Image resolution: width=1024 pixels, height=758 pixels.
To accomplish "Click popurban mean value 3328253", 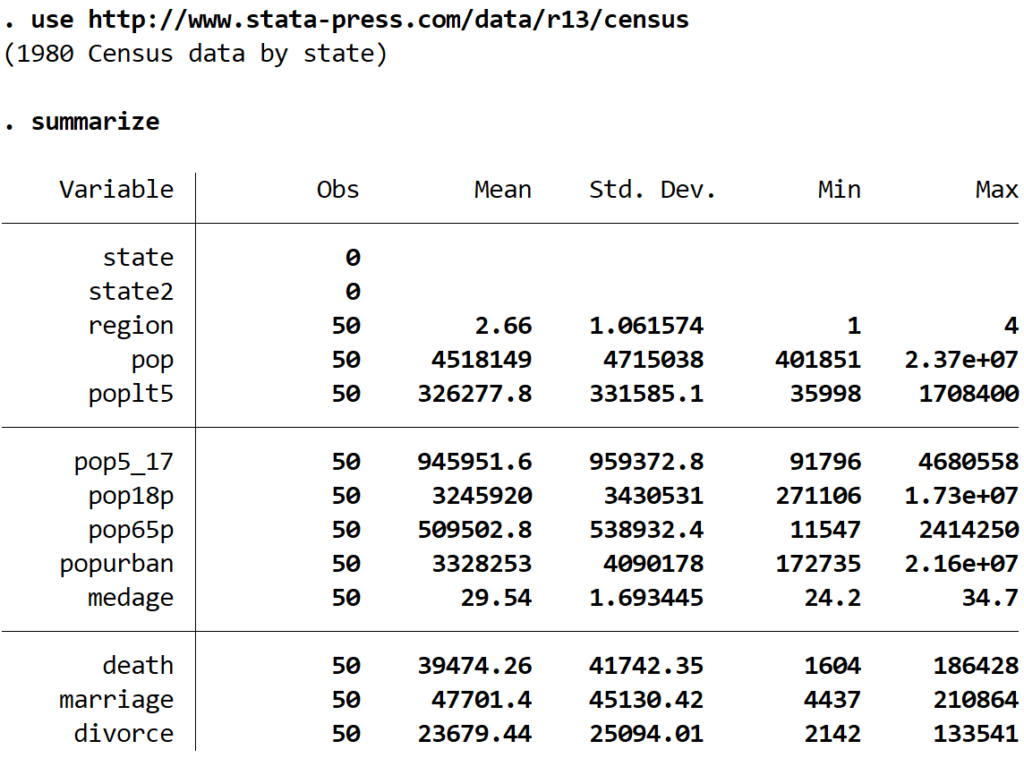I will click(482, 563).
